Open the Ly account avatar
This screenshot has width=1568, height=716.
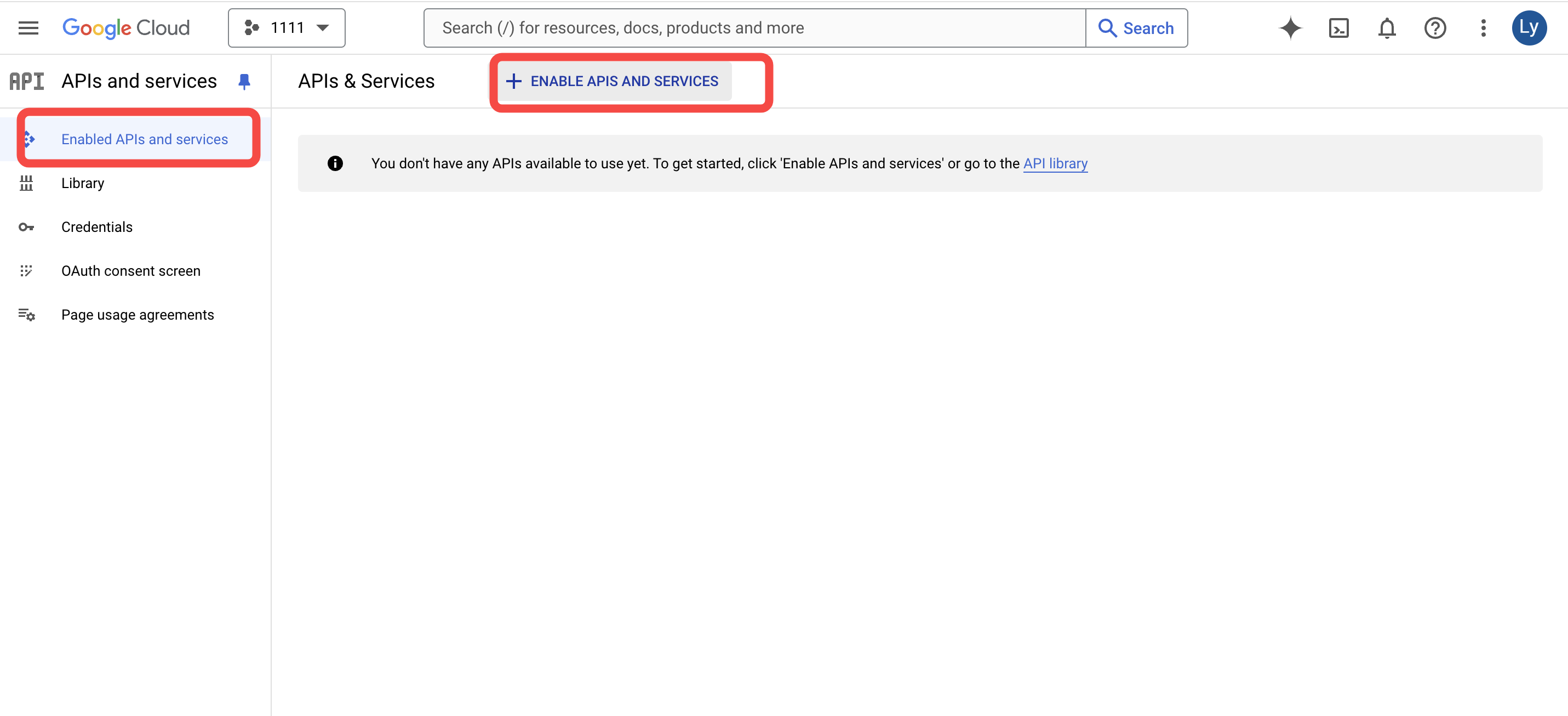click(x=1529, y=28)
